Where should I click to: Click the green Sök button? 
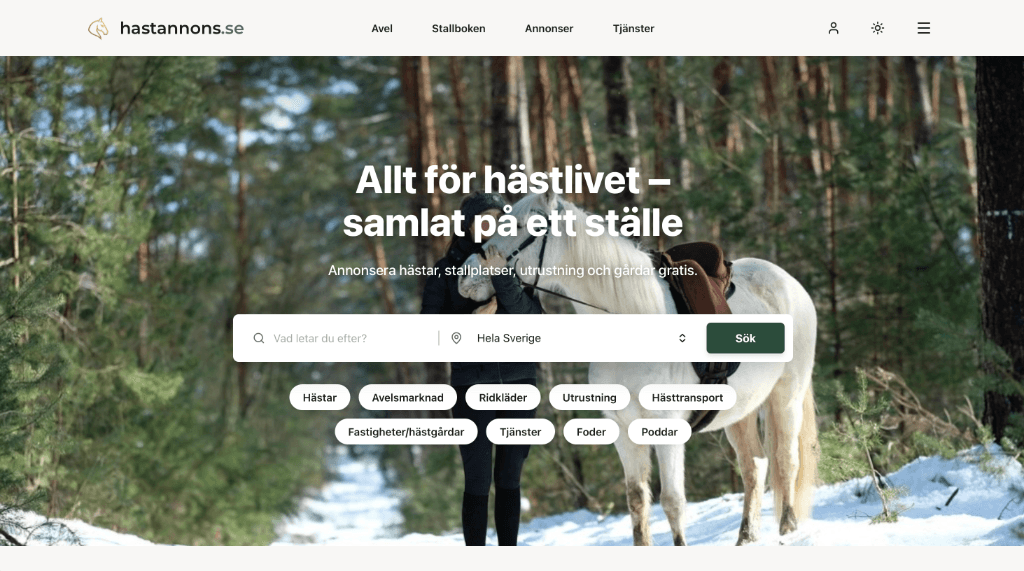point(745,338)
